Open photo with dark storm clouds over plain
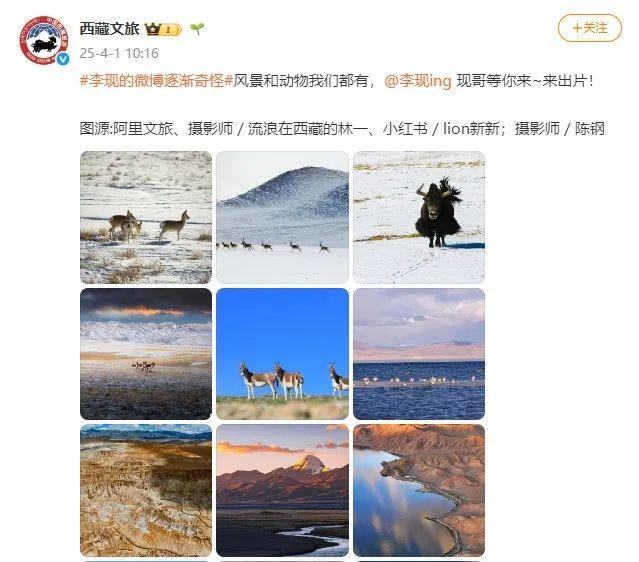 (x=146, y=354)
